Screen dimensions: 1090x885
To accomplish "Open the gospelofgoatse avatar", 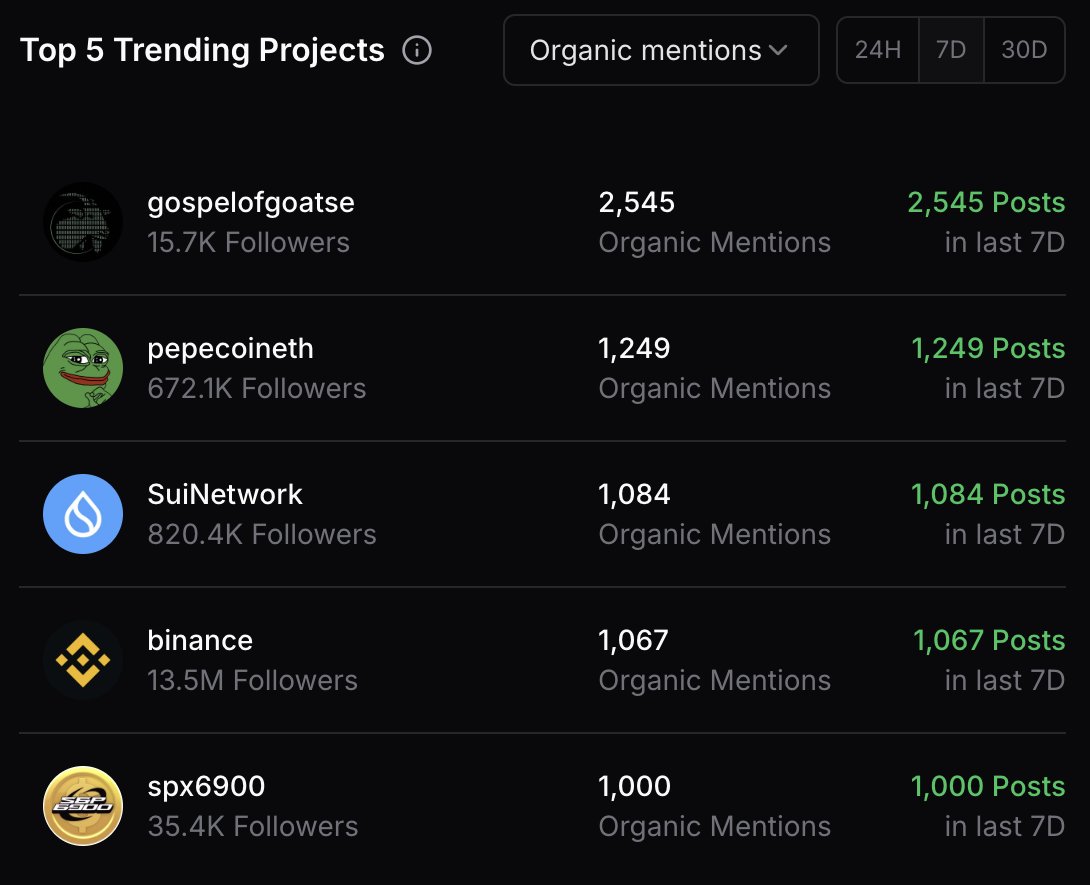I will point(83,222).
